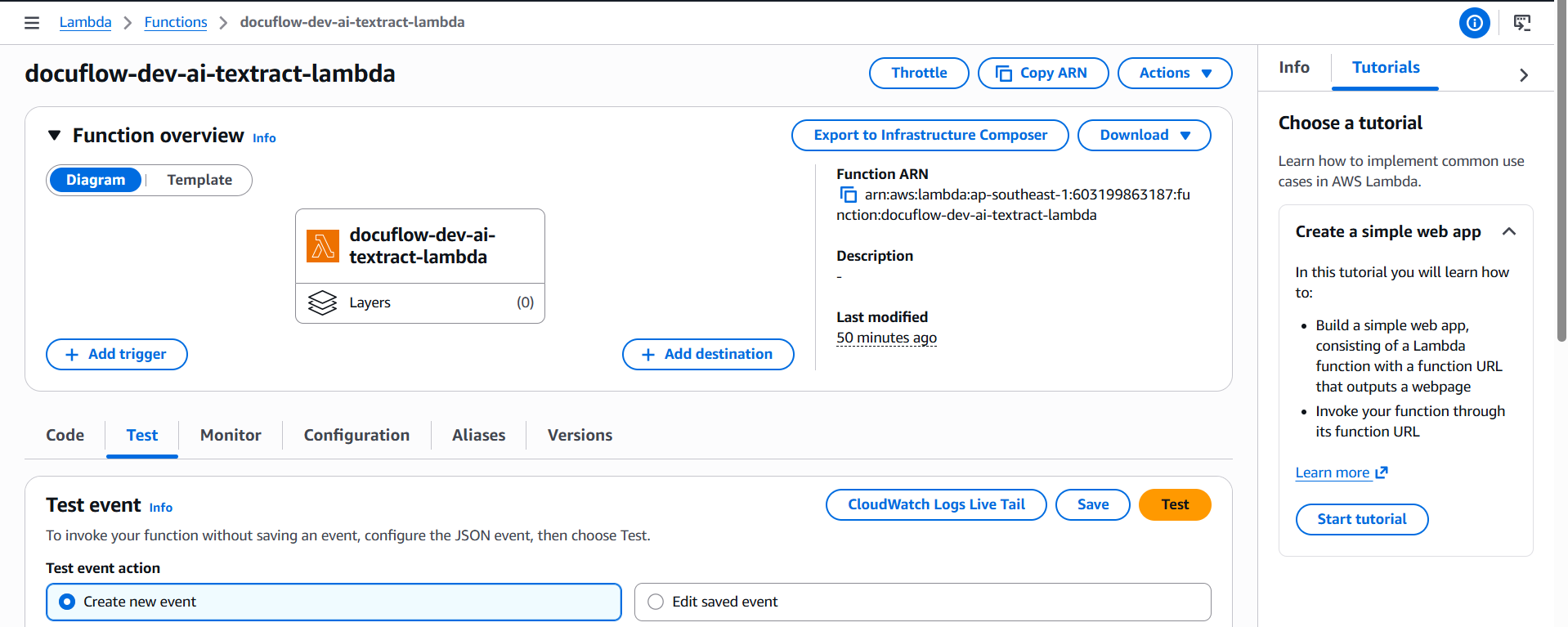Select the Test tab

(x=142, y=435)
